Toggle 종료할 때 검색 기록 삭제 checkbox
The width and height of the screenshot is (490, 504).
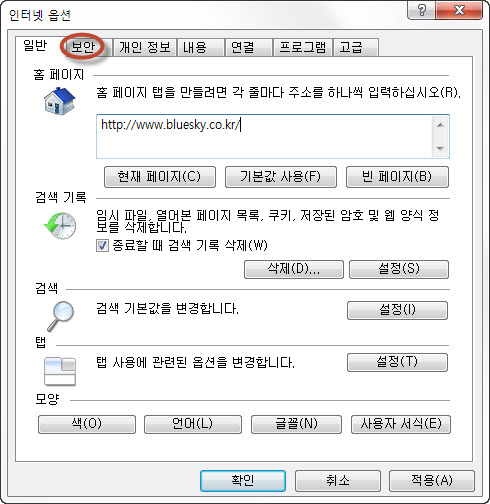click(x=102, y=246)
